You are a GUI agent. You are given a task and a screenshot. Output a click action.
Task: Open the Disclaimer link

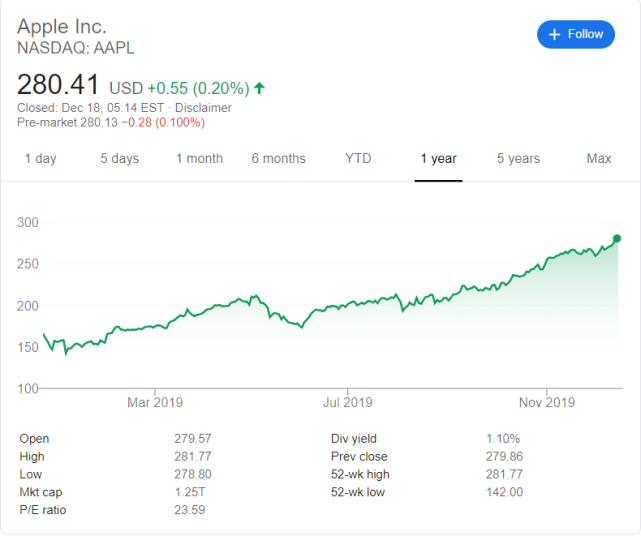pyautogui.click(x=203, y=108)
